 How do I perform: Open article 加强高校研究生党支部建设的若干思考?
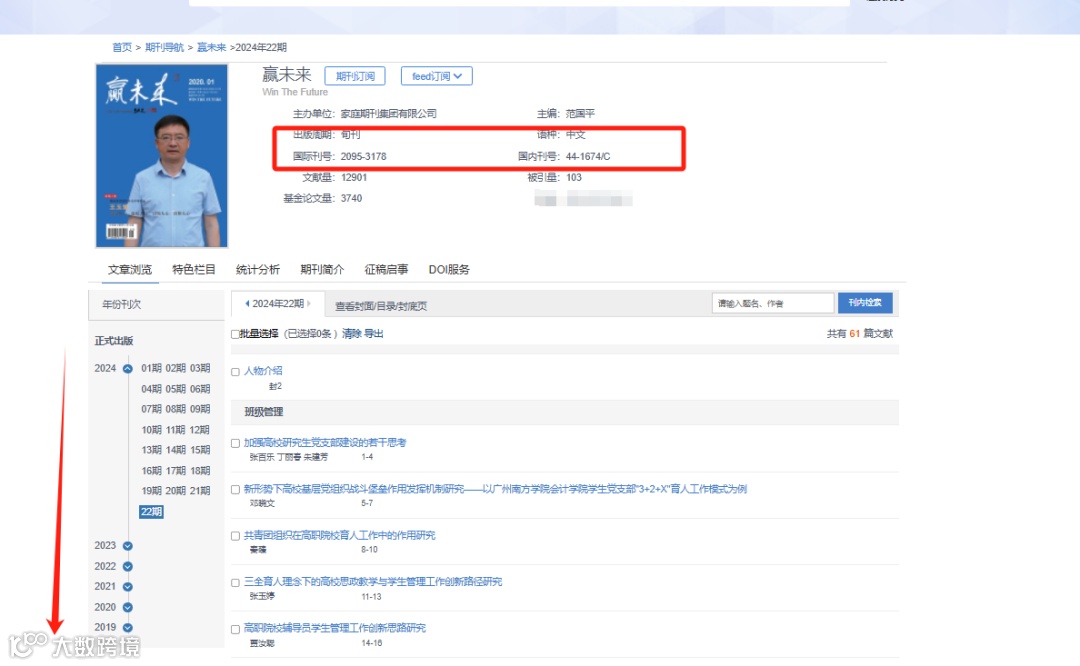click(325, 442)
